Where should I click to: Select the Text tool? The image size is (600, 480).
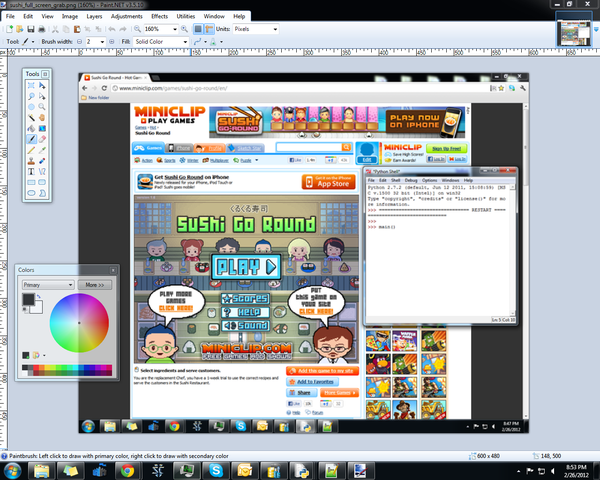(31, 171)
